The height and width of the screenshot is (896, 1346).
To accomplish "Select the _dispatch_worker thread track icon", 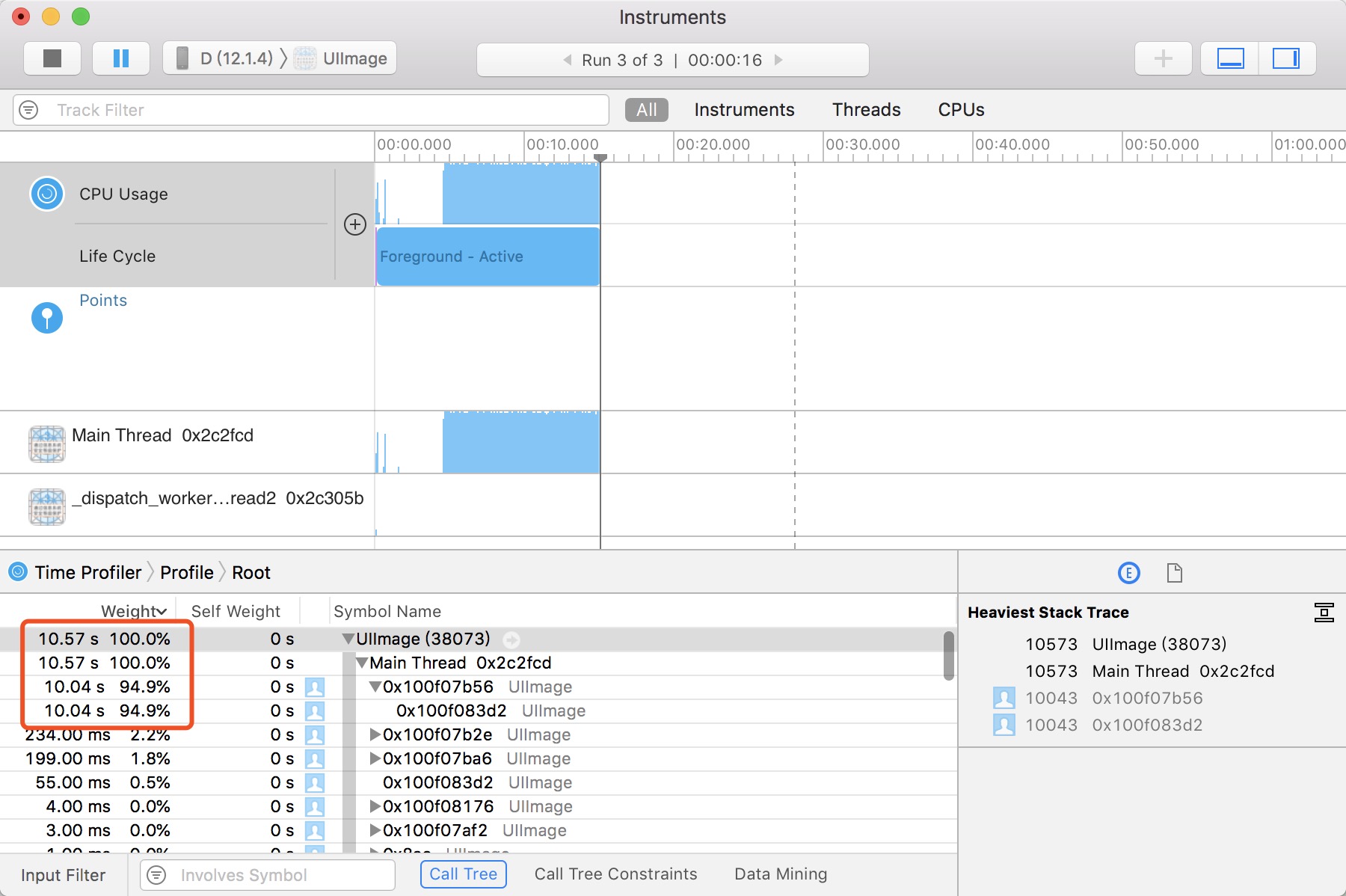I will (47, 506).
